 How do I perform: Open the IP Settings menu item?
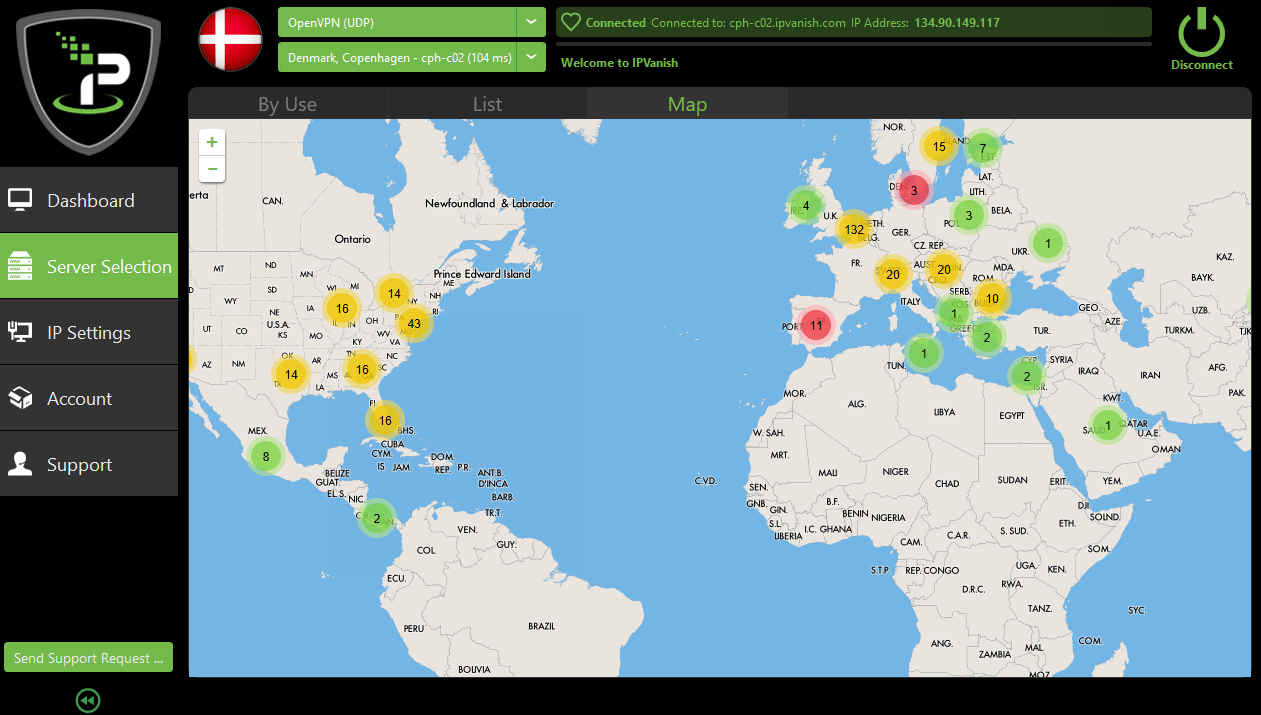click(89, 332)
